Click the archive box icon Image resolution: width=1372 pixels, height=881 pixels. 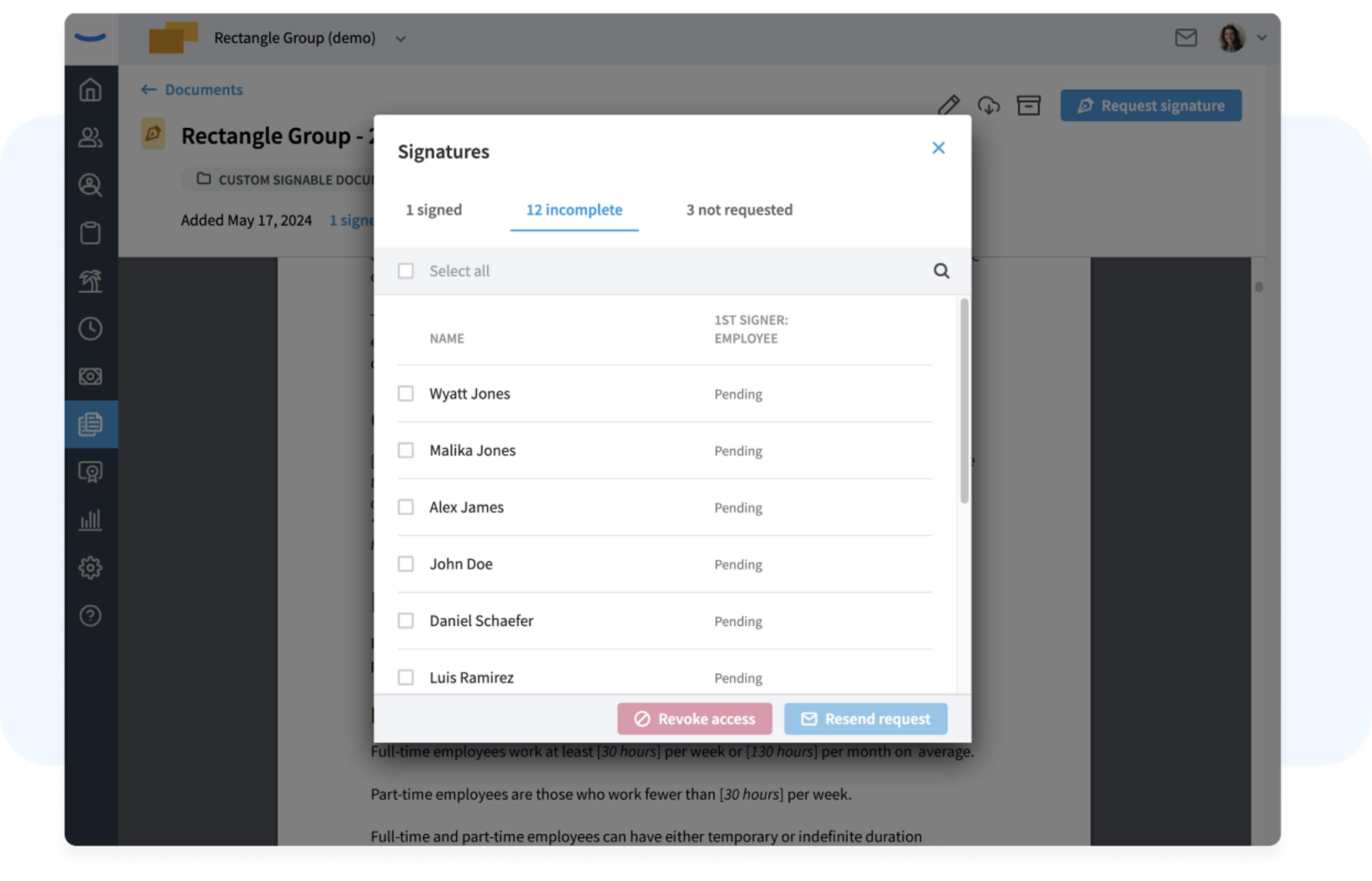(1029, 105)
